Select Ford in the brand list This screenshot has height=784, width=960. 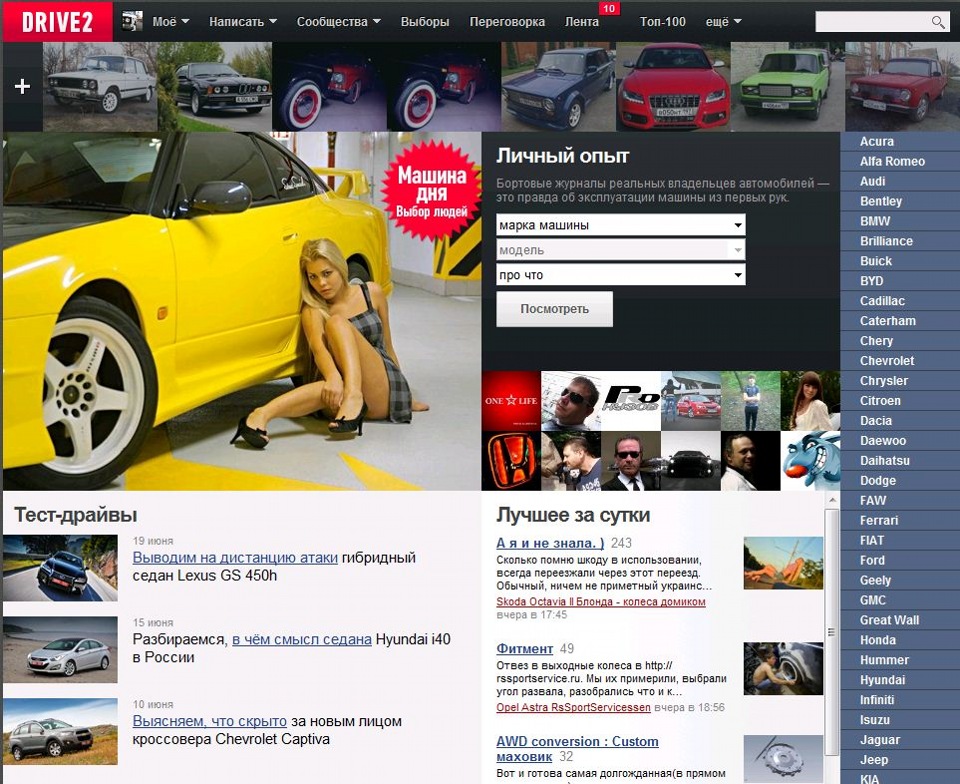(x=872, y=560)
